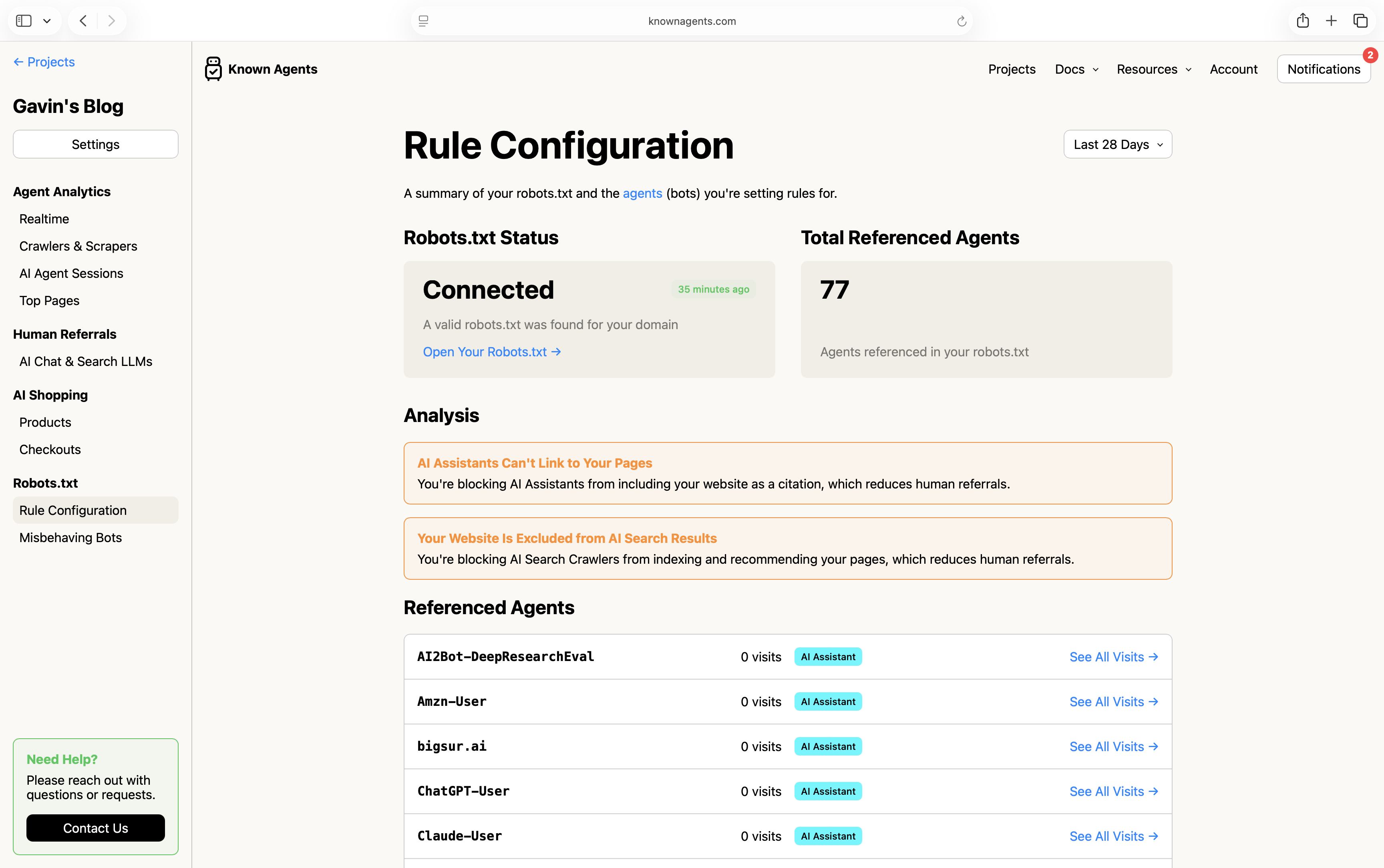See all visits for ChatGPT-User

1113,791
